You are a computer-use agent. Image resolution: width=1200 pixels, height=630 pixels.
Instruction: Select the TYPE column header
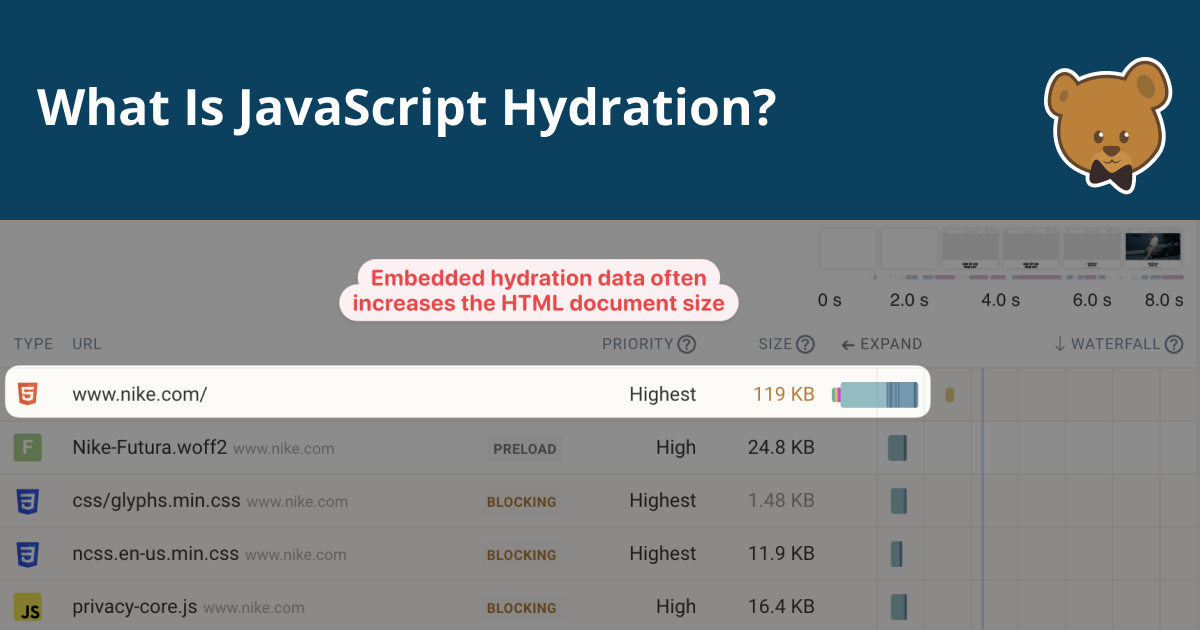tap(33, 344)
